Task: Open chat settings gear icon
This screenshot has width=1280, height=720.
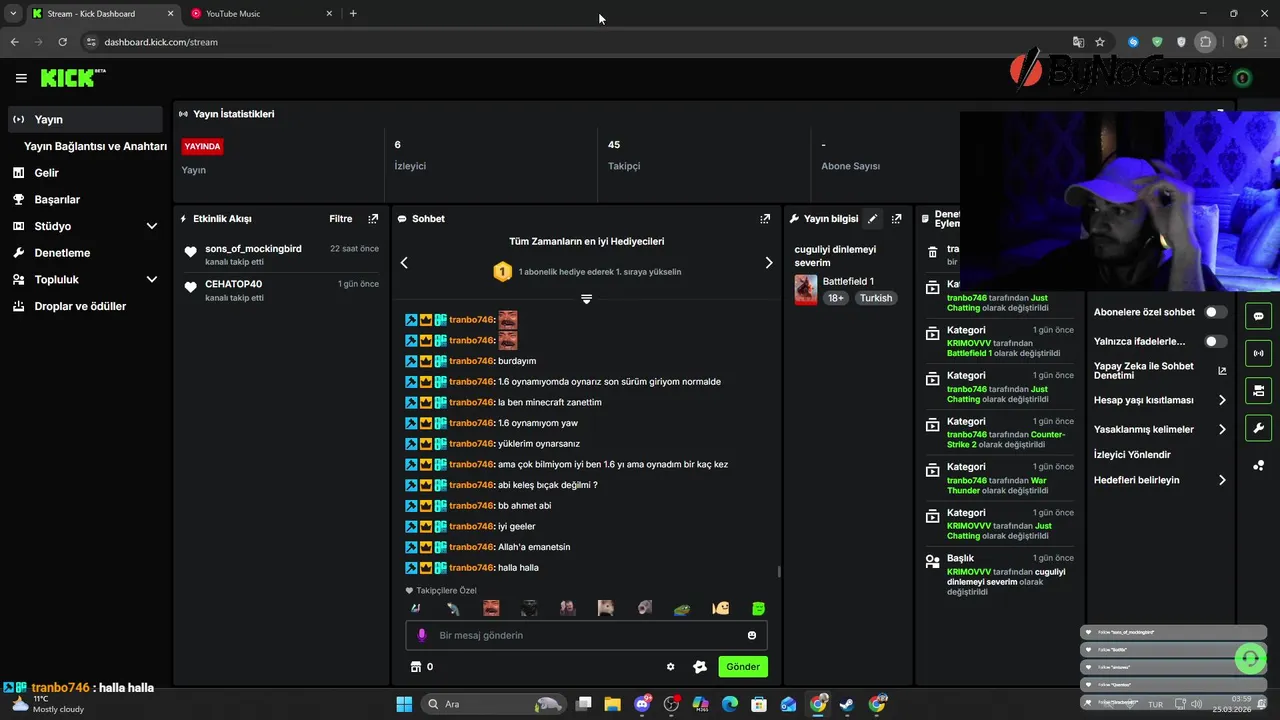Action: point(671,667)
